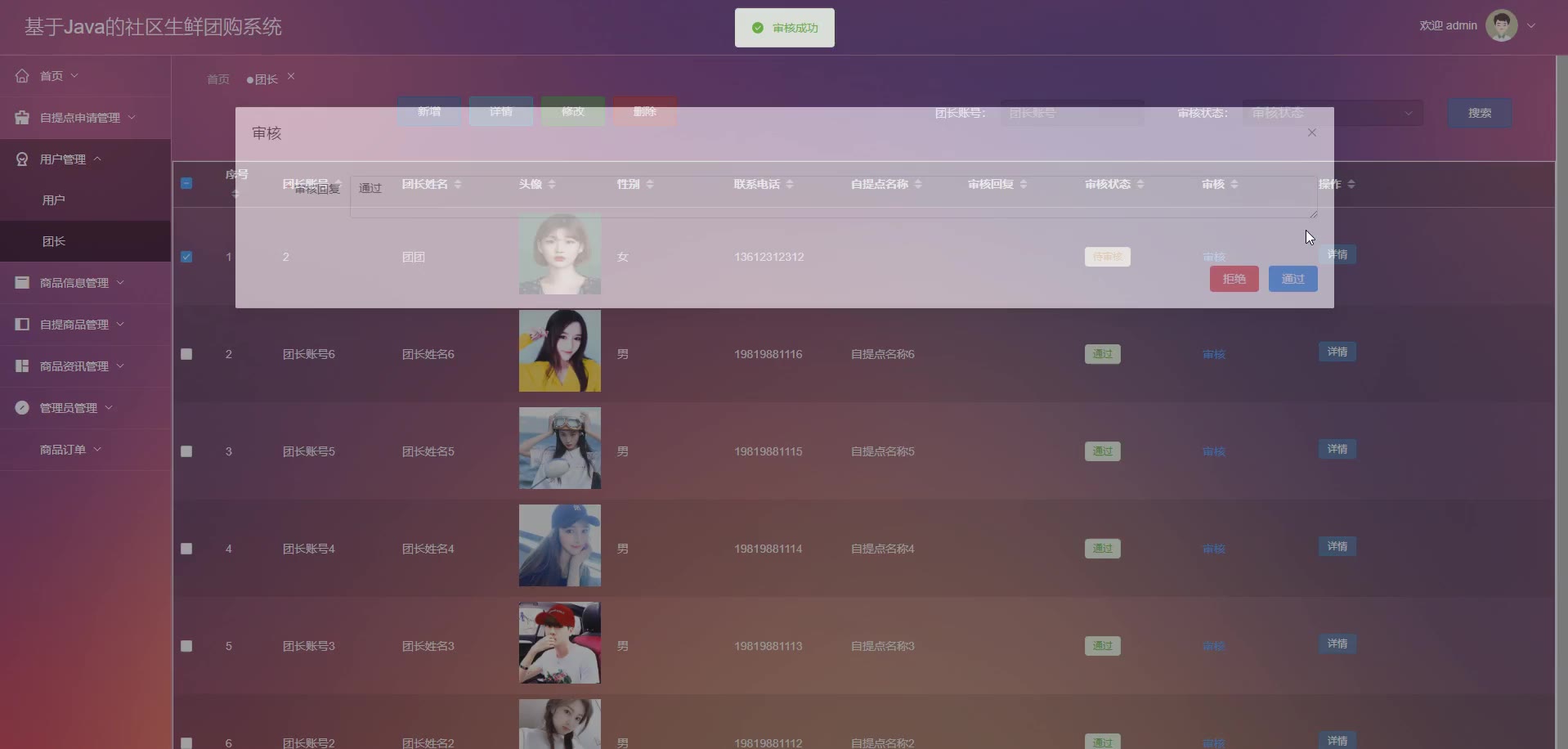Sort by 团长姓名 column arrows
The image size is (1568, 749).
[458, 184]
